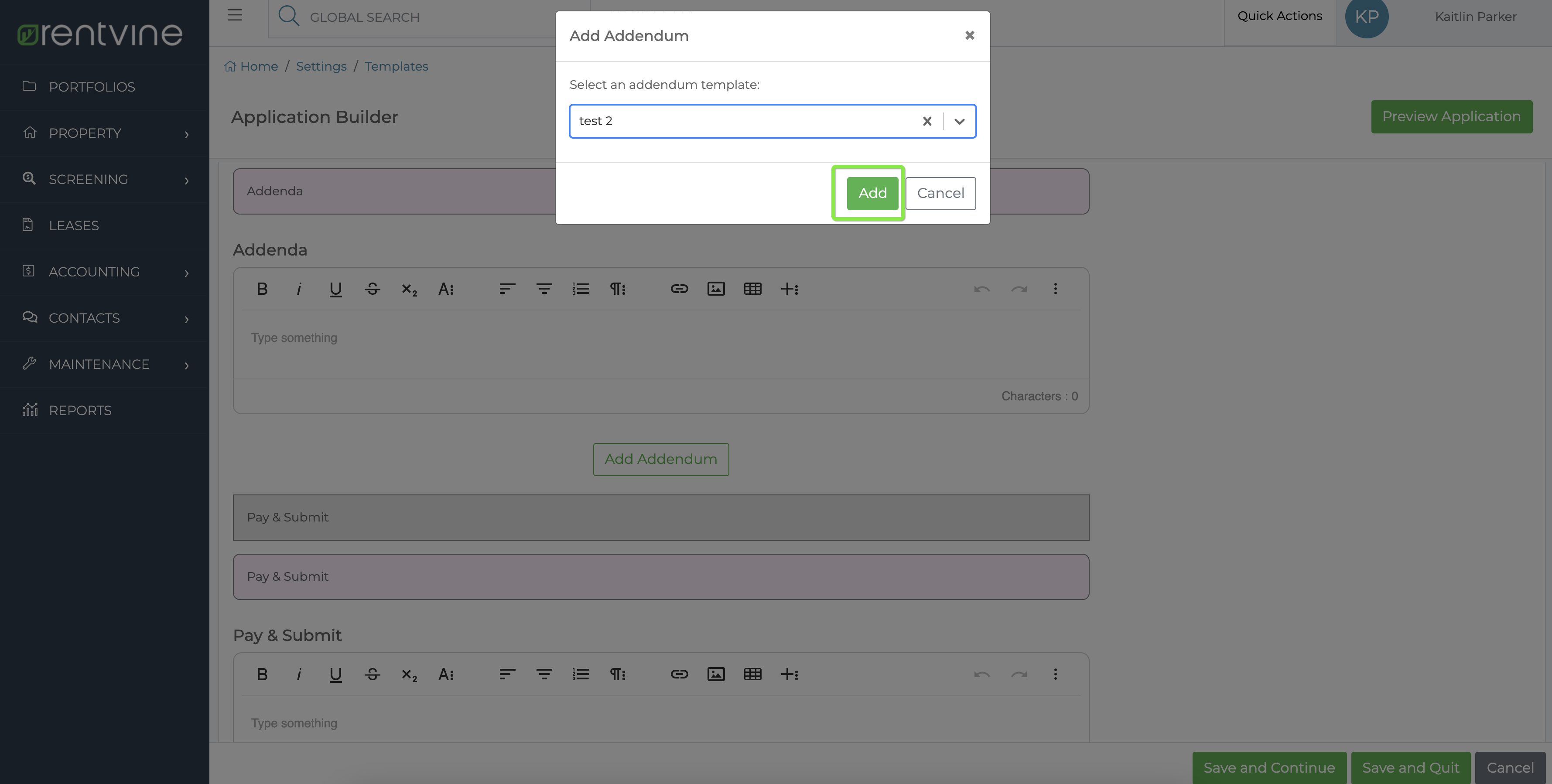Click align center icon in Addenda editor
The image size is (1552, 784).
click(544, 289)
